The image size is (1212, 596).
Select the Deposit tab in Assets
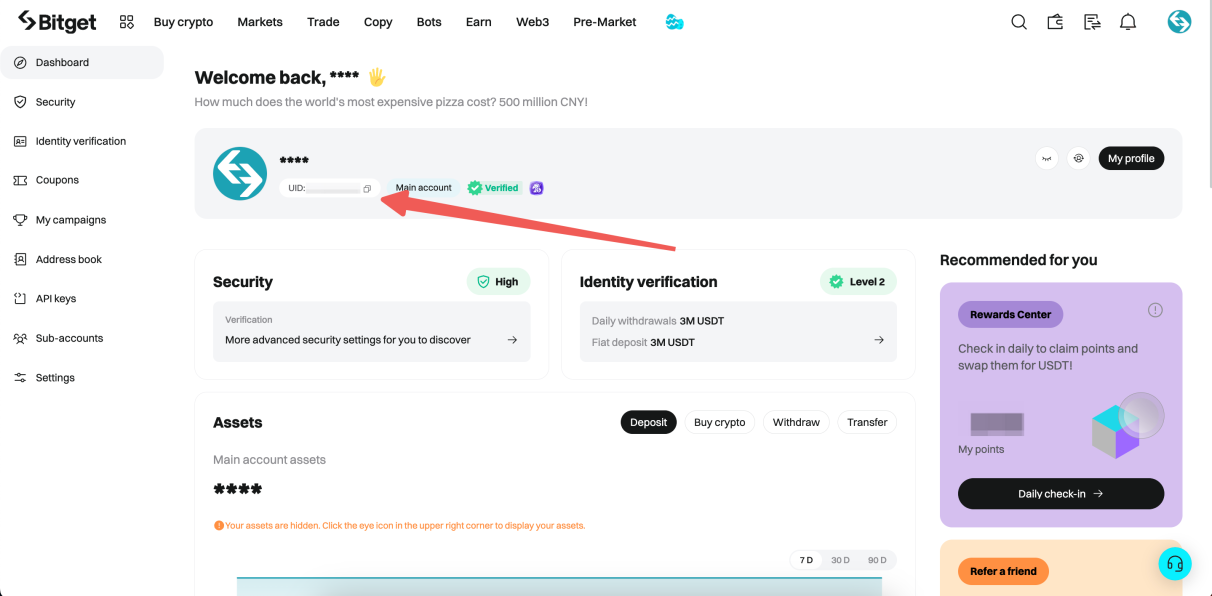[x=648, y=422]
